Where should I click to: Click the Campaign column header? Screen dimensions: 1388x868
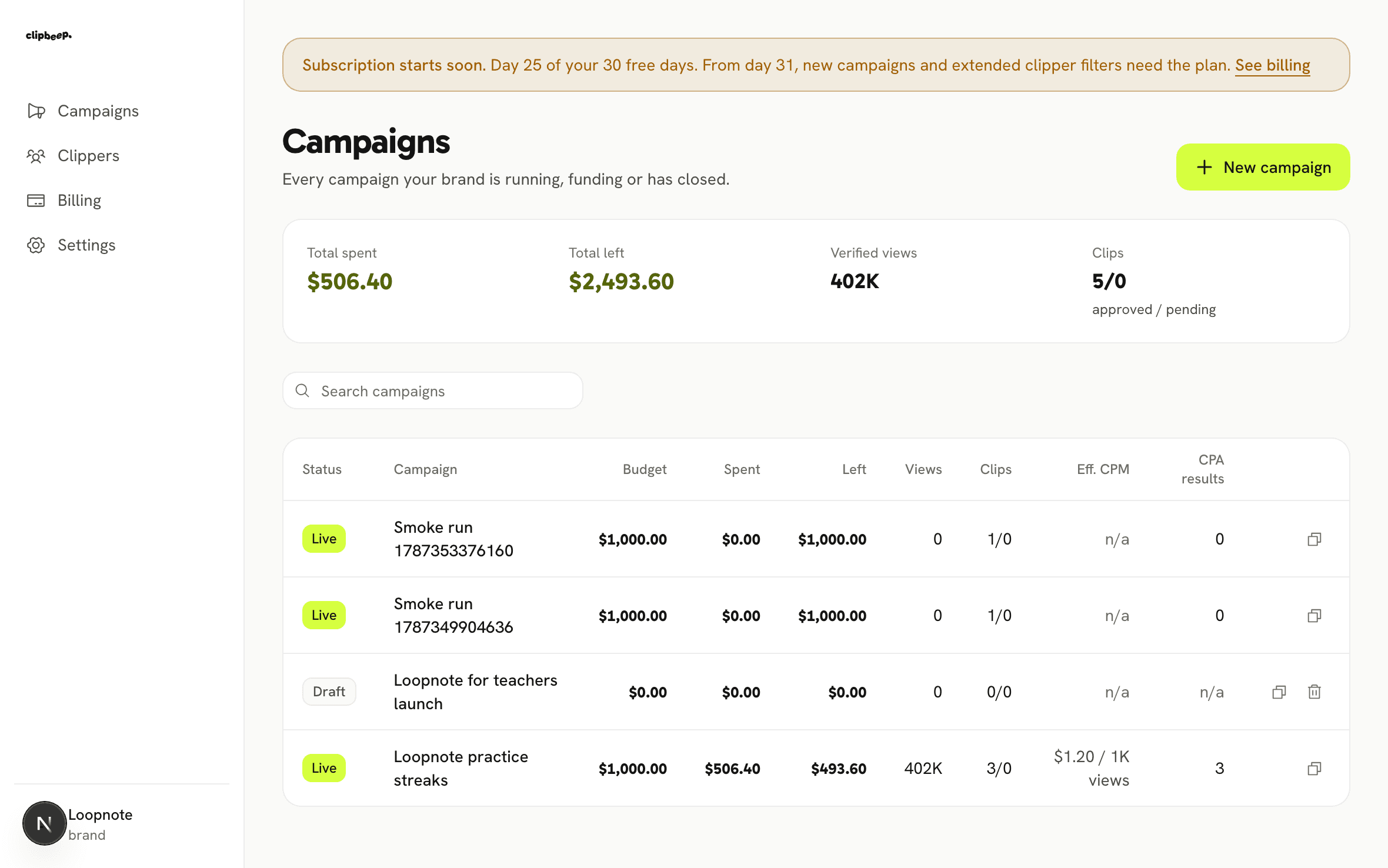click(x=425, y=469)
